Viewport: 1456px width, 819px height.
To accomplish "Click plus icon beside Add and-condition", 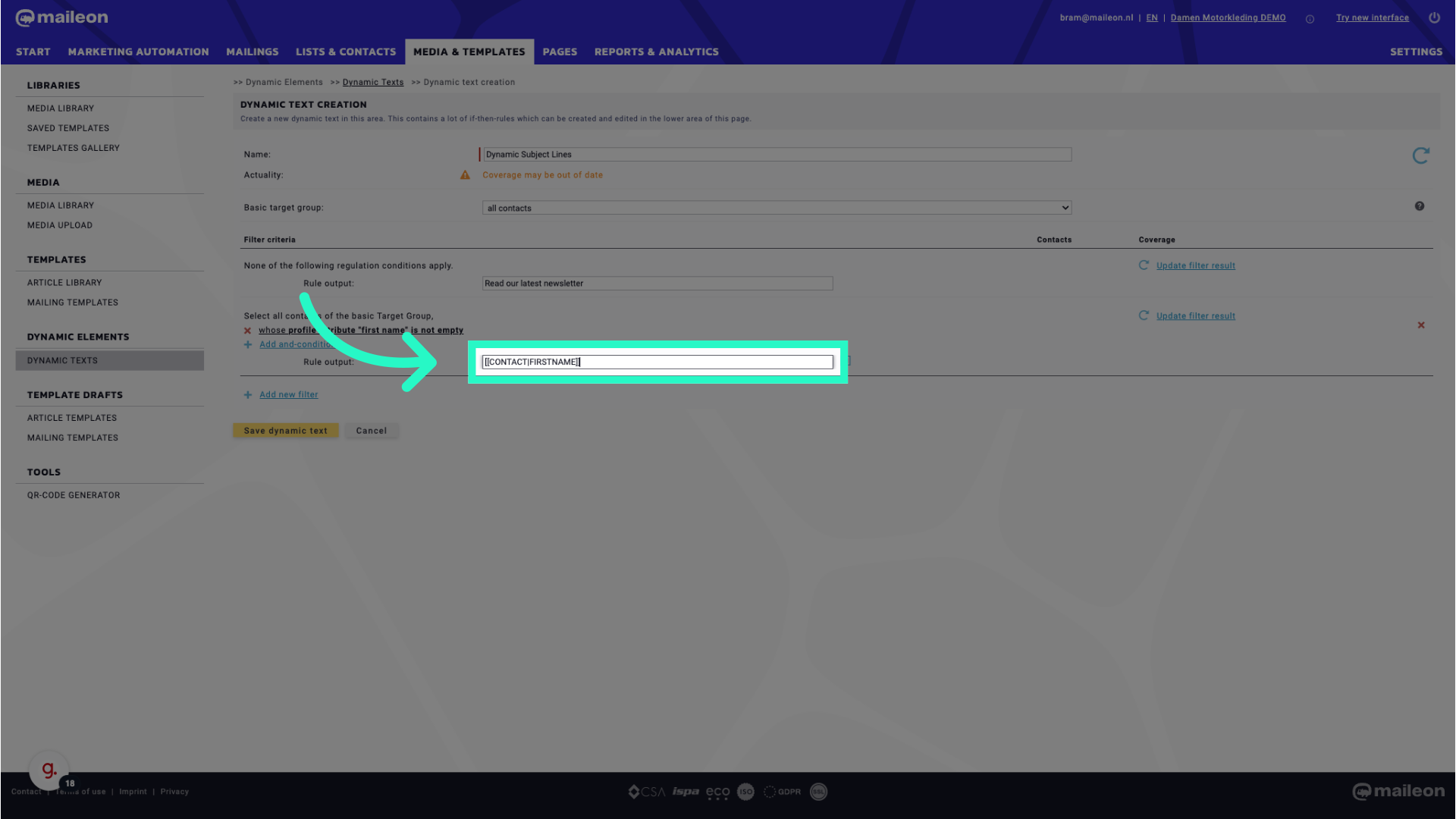I will click(248, 345).
